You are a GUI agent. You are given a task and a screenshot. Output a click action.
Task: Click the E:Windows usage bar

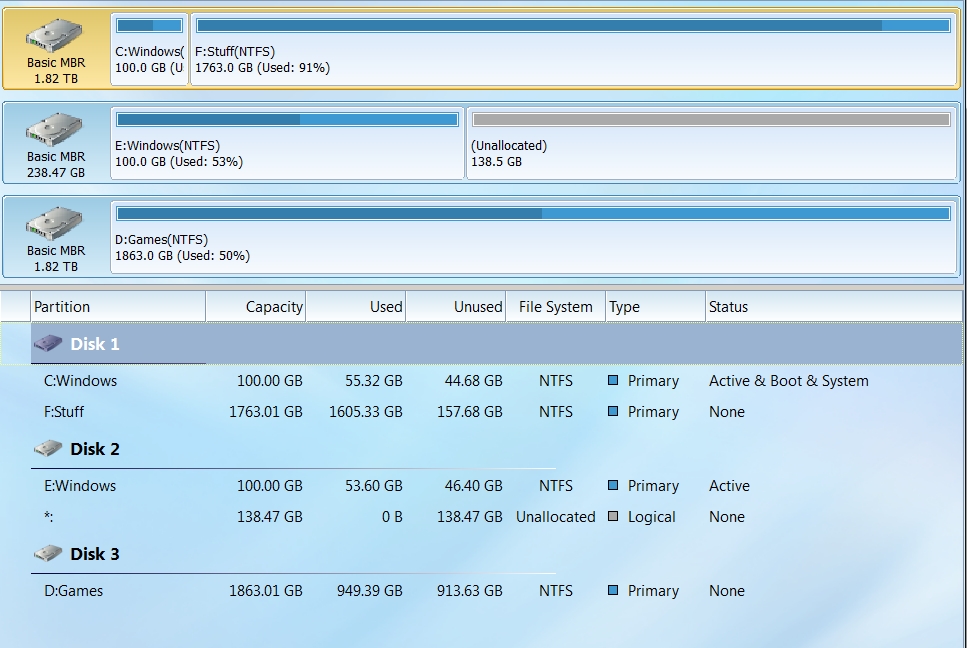pyautogui.click(x=287, y=120)
